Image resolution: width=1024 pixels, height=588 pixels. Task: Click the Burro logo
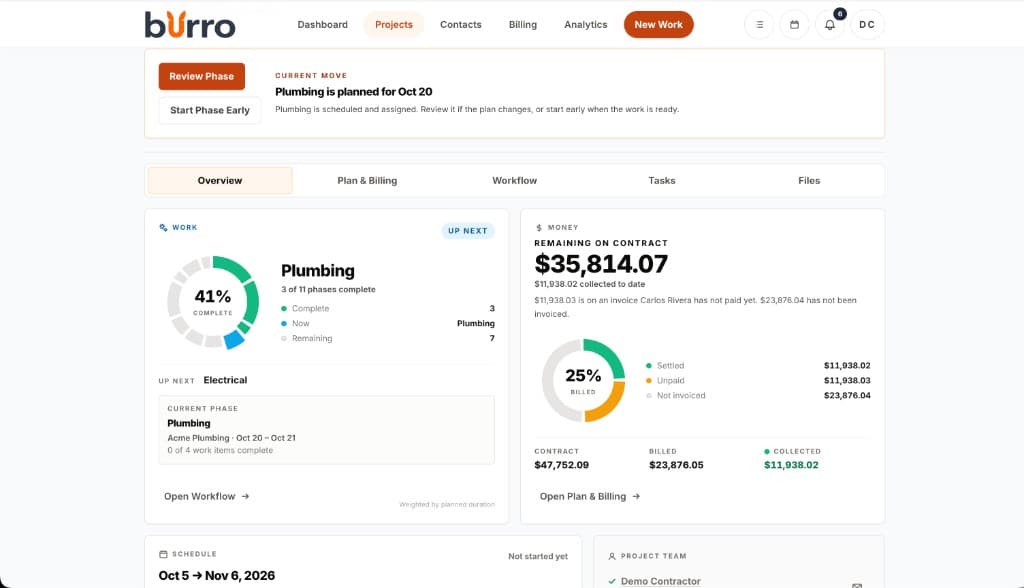189,25
